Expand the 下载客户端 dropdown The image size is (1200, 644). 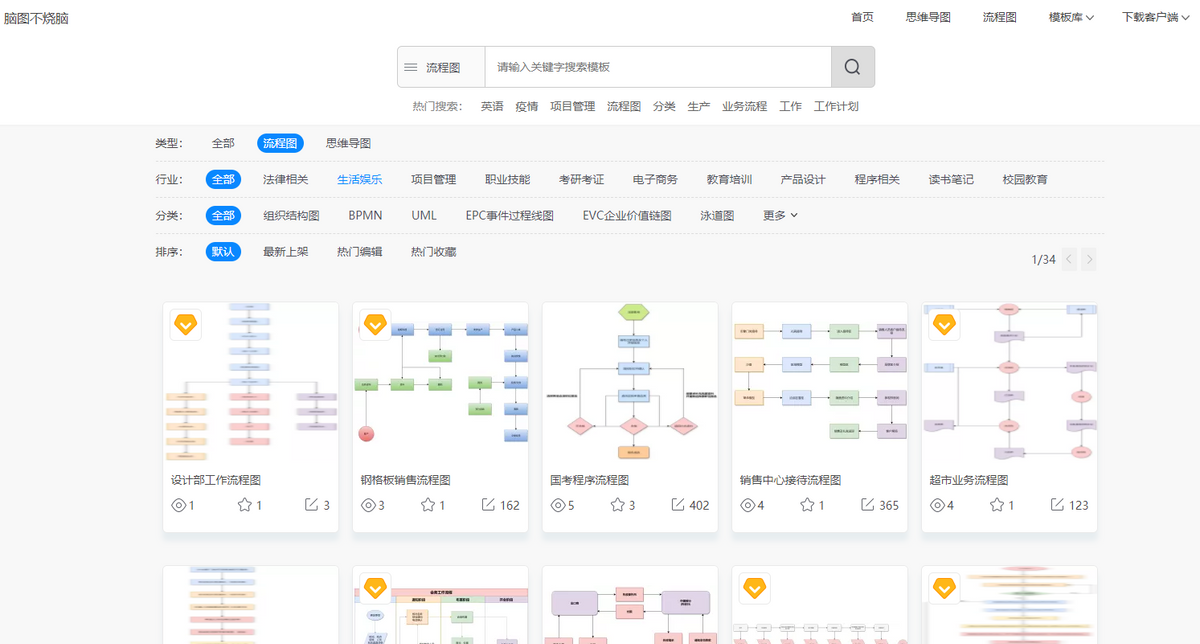[1148, 17]
